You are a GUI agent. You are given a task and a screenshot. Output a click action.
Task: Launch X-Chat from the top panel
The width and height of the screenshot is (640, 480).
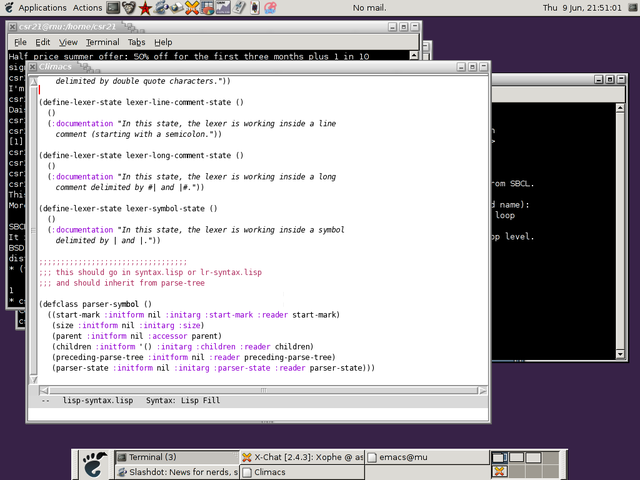click(x=192, y=7)
